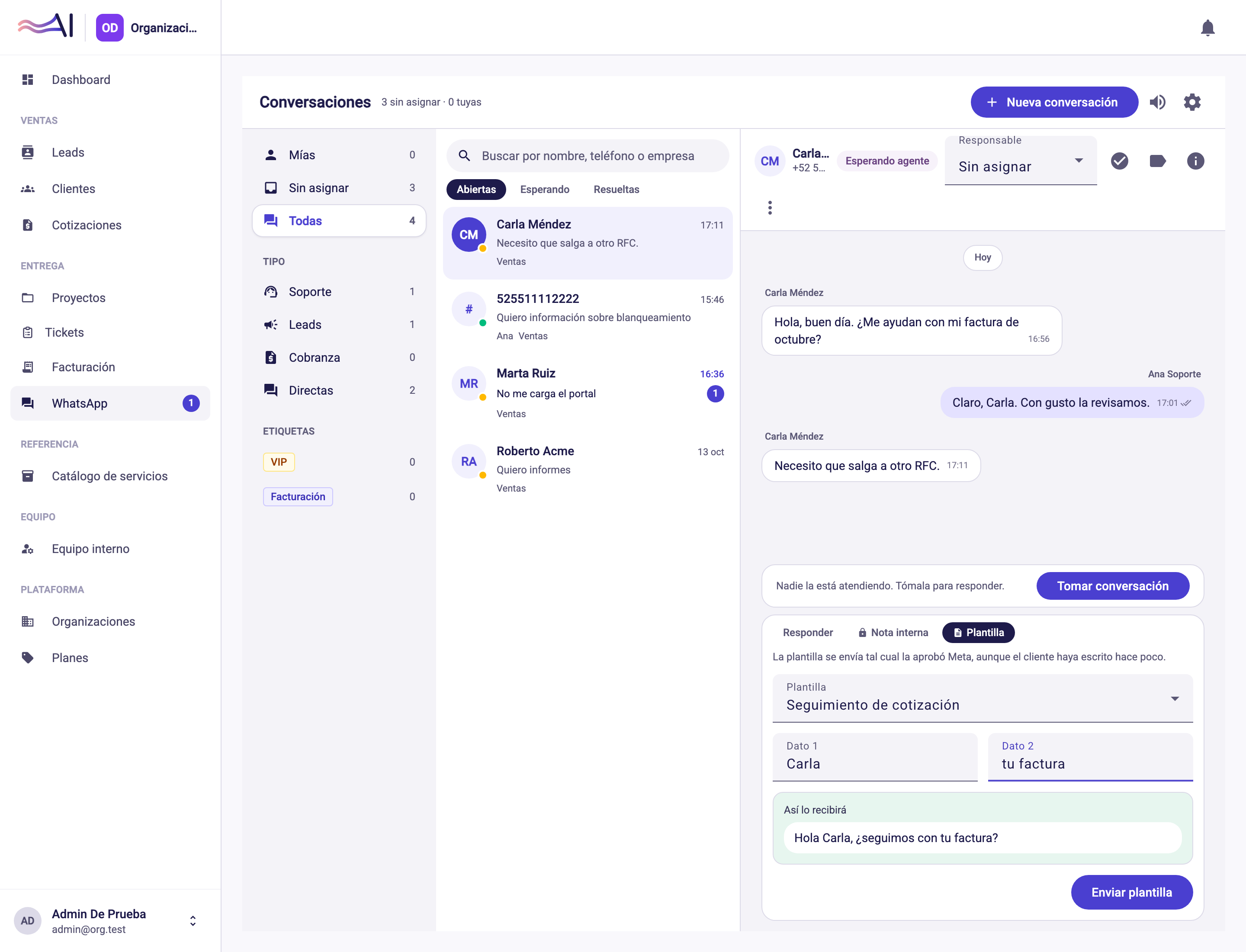The height and width of the screenshot is (952, 1246).
Task: Filter conversations by Sin asignar
Action: click(x=339, y=187)
